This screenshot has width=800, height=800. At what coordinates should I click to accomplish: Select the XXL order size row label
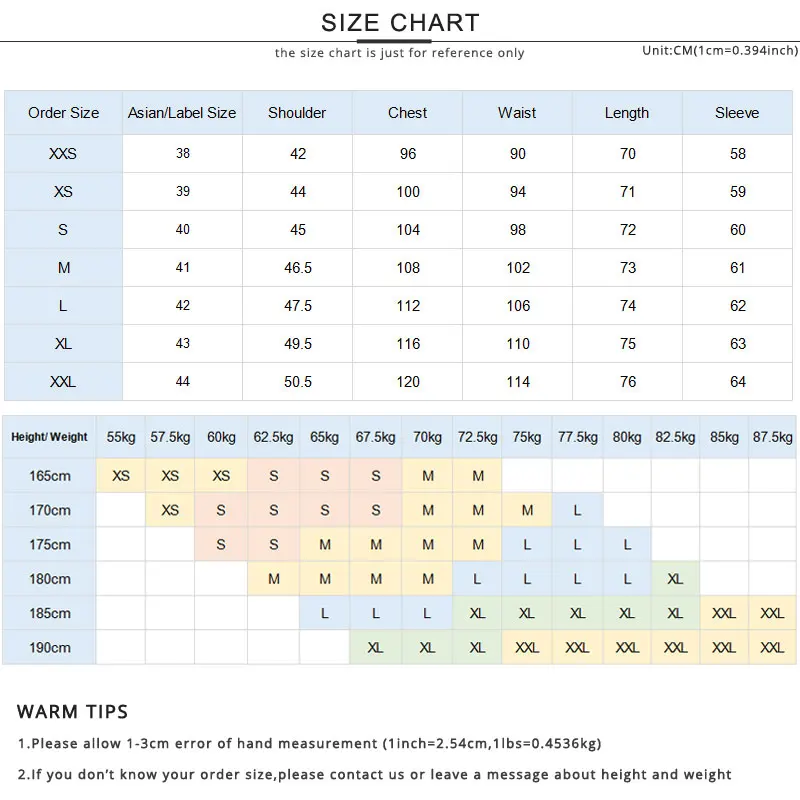[x=63, y=382]
